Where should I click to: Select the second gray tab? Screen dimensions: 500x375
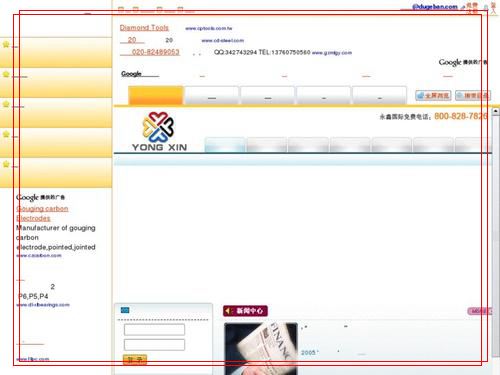point(267,95)
